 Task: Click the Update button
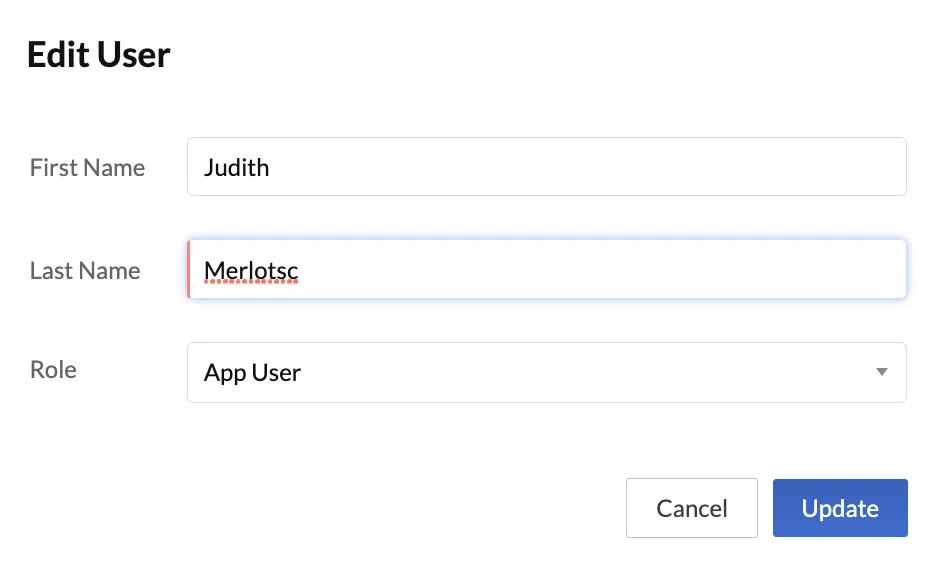click(840, 508)
